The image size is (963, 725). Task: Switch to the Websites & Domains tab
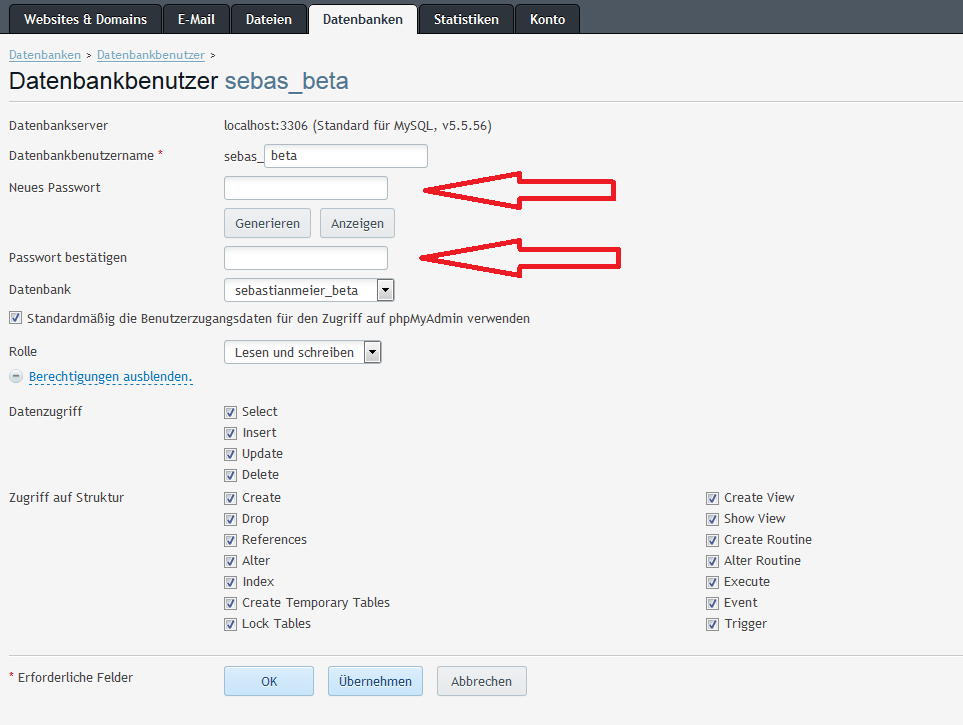[x=85, y=19]
